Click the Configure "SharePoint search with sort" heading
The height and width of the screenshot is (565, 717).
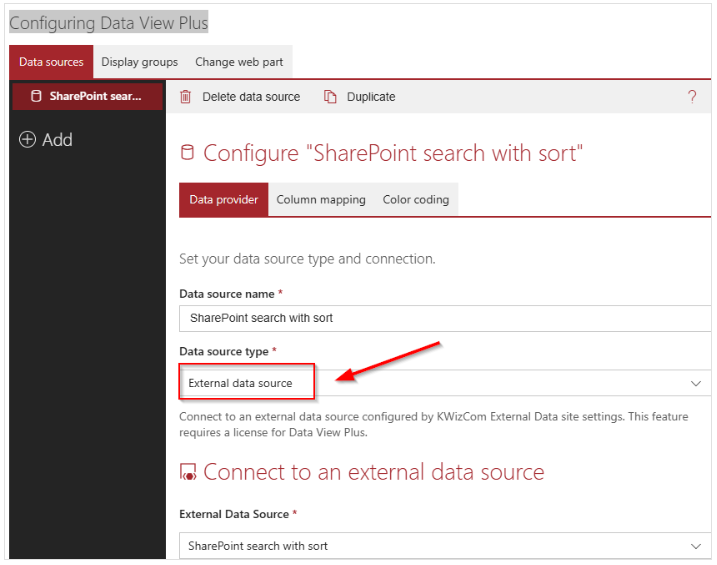click(393, 153)
